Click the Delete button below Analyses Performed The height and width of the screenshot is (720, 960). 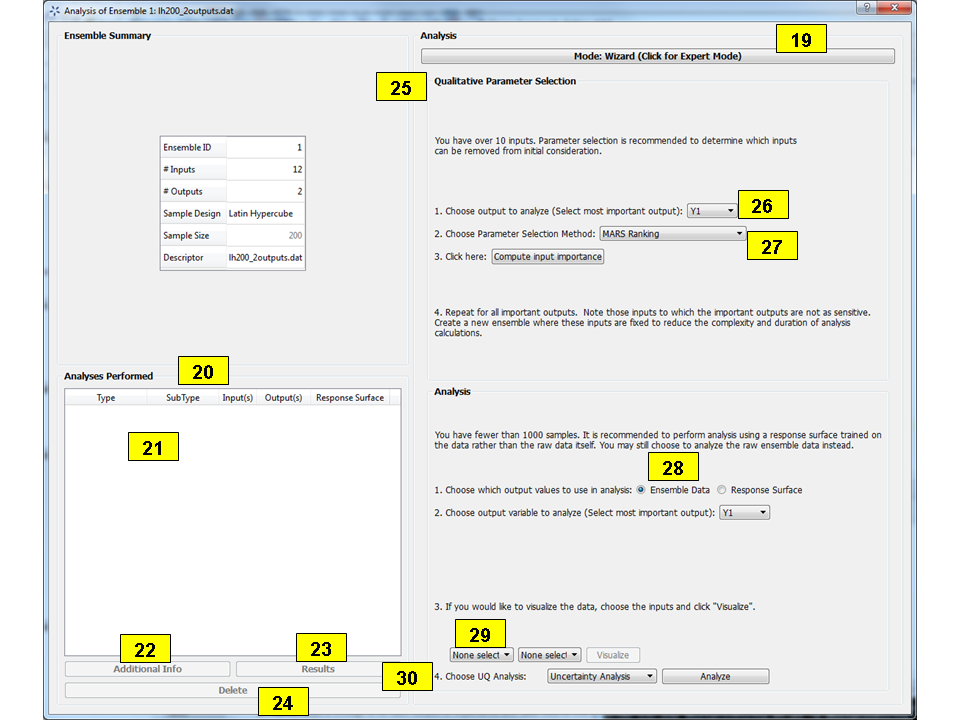click(x=232, y=690)
